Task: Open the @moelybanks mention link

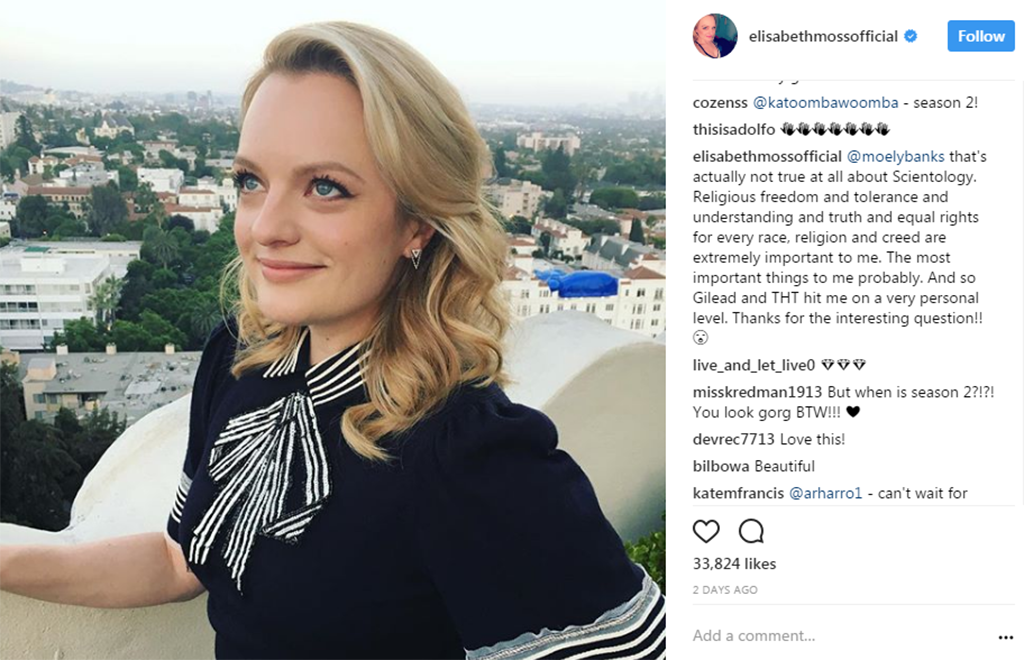Action: click(895, 157)
